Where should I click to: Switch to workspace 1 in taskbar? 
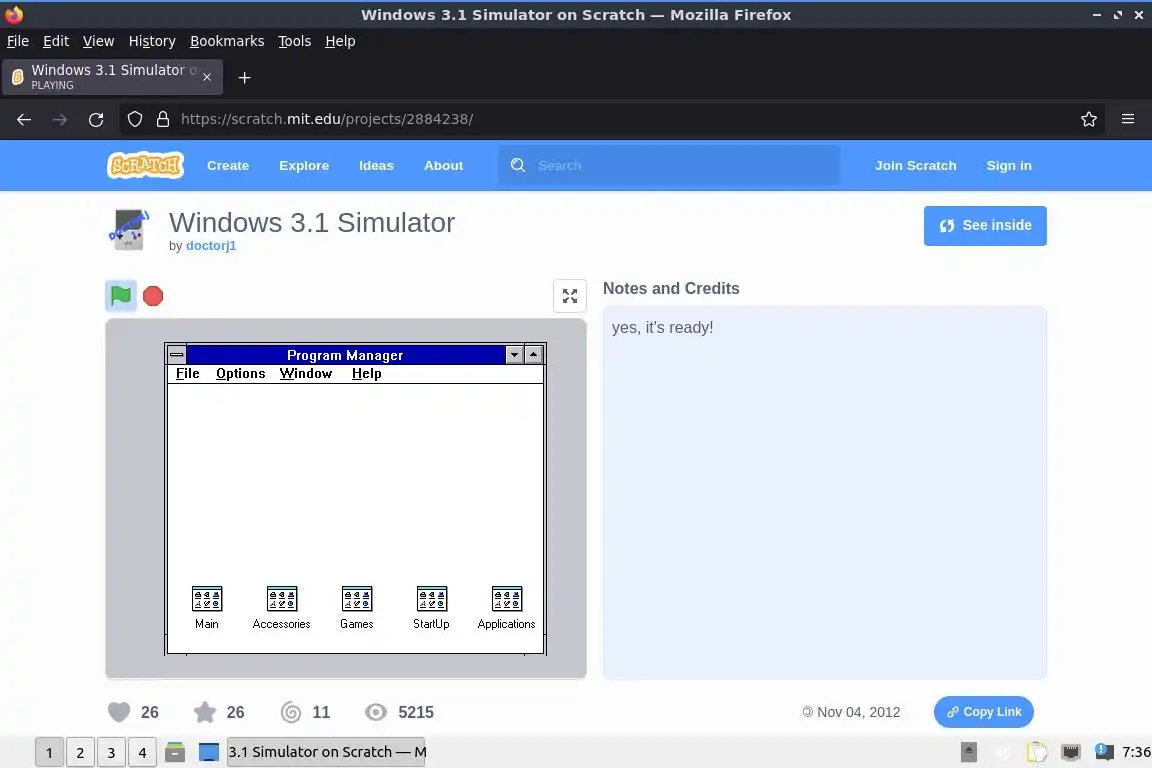49,753
